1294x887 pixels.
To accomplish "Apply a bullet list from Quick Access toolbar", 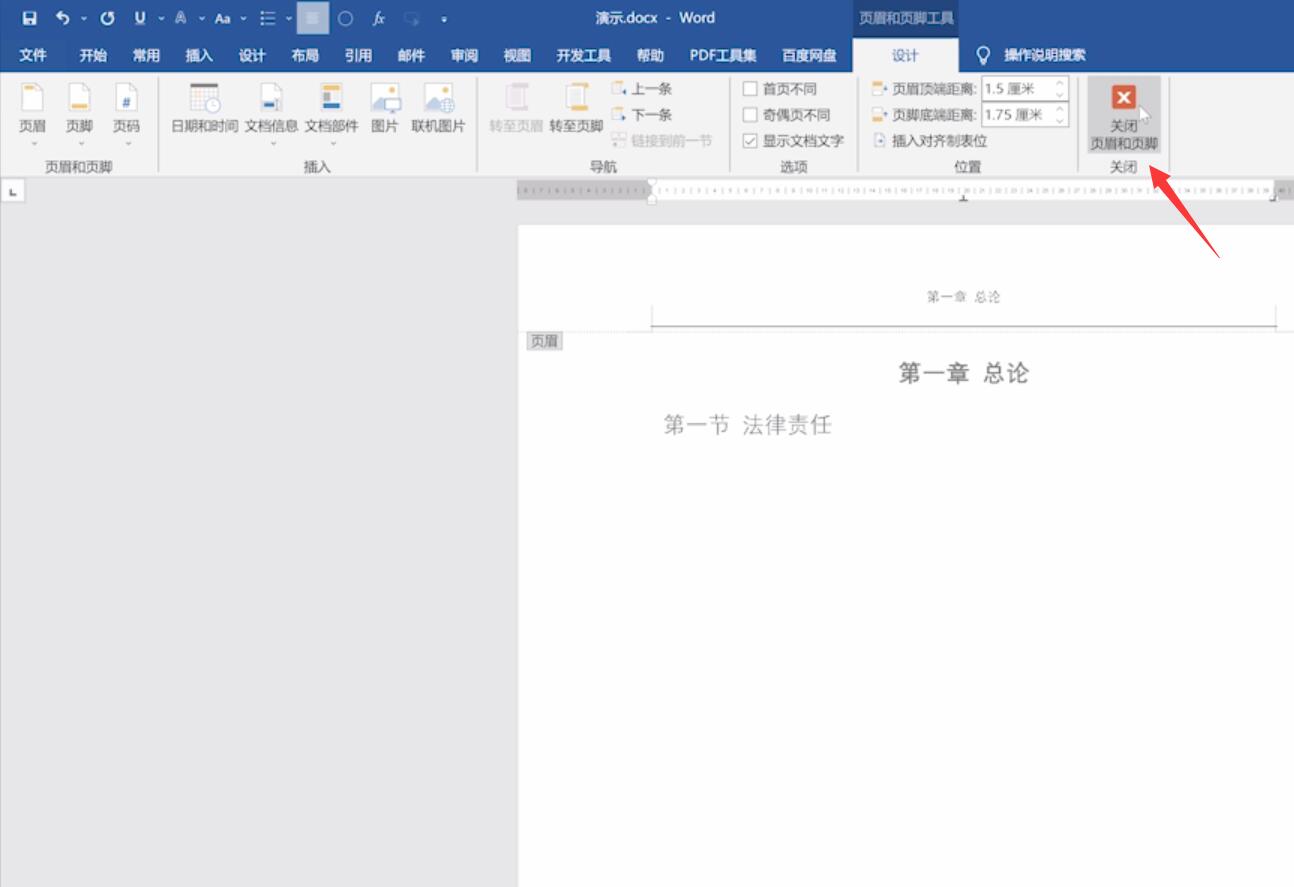I will (267, 18).
